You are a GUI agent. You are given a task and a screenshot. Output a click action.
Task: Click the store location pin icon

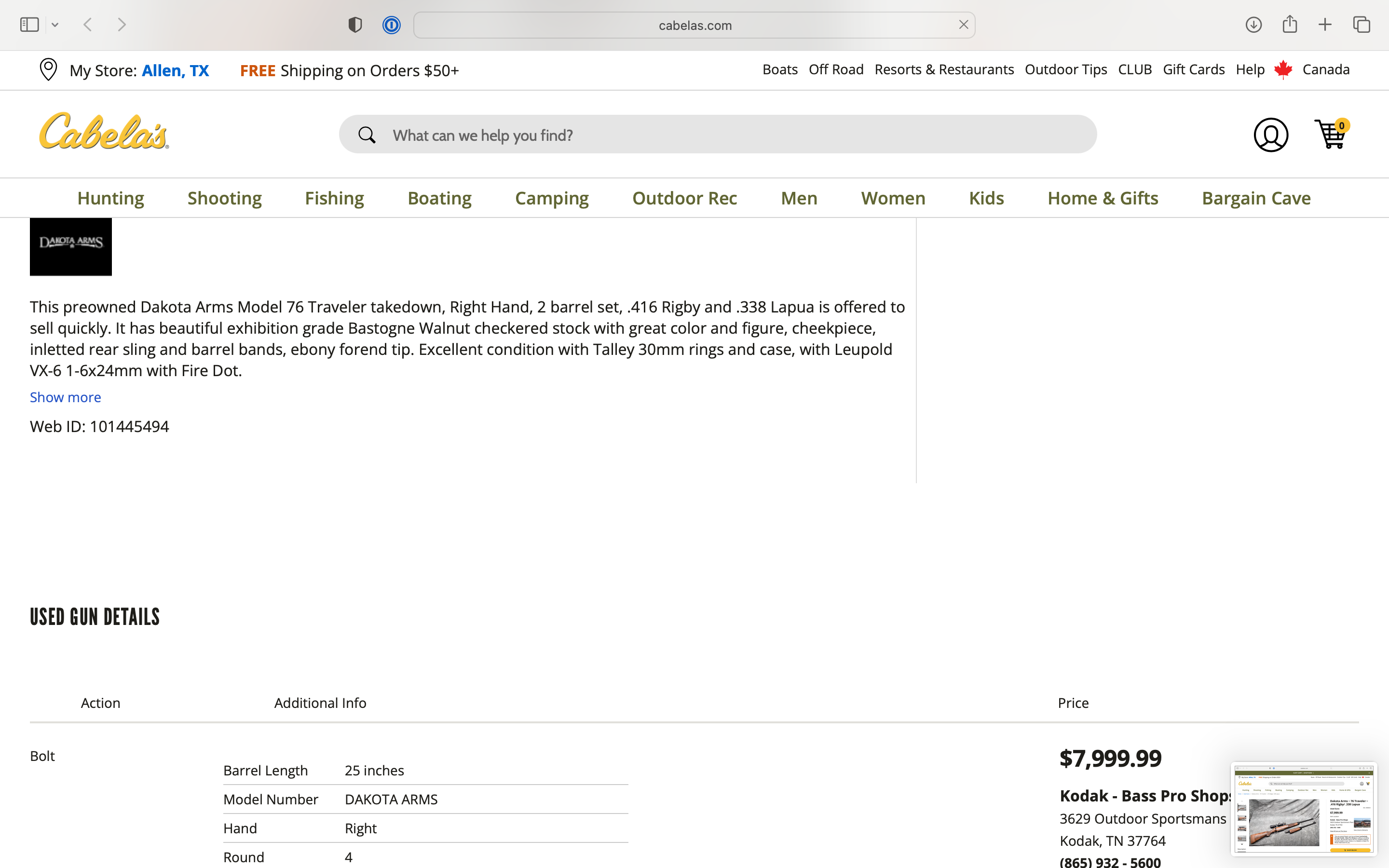[48, 70]
